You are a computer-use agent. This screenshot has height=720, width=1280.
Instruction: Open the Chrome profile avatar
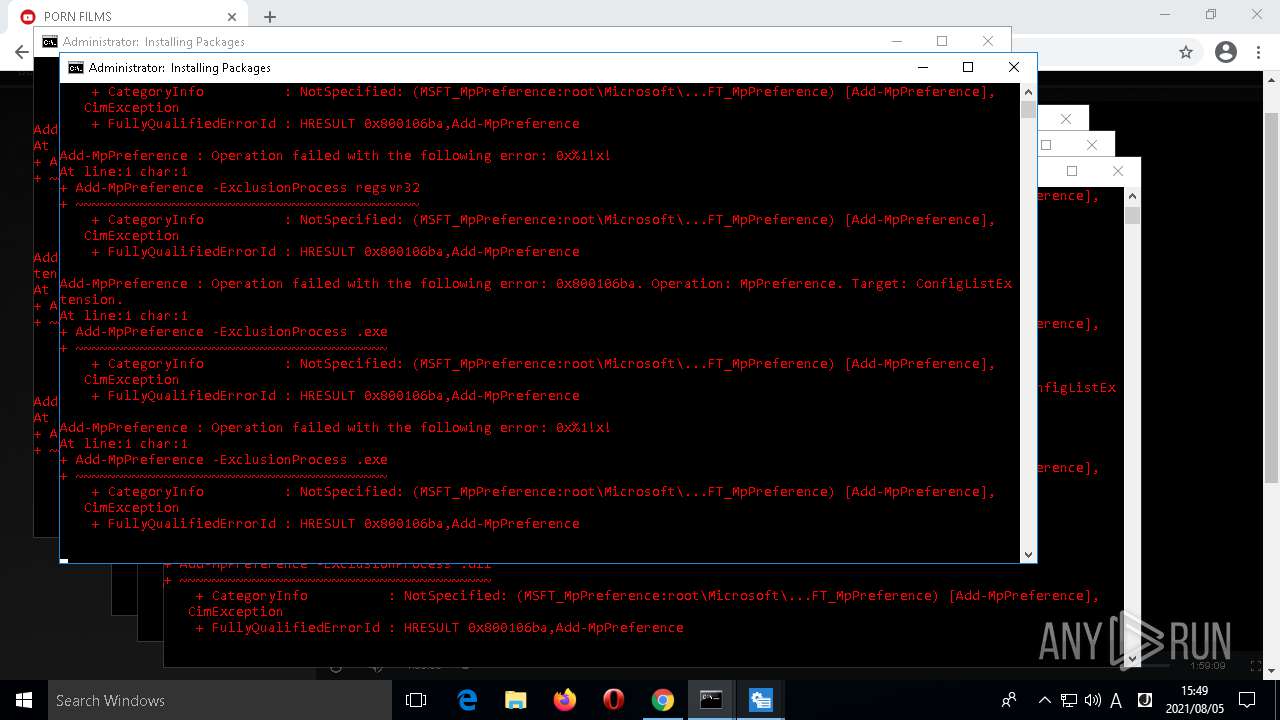point(1225,52)
